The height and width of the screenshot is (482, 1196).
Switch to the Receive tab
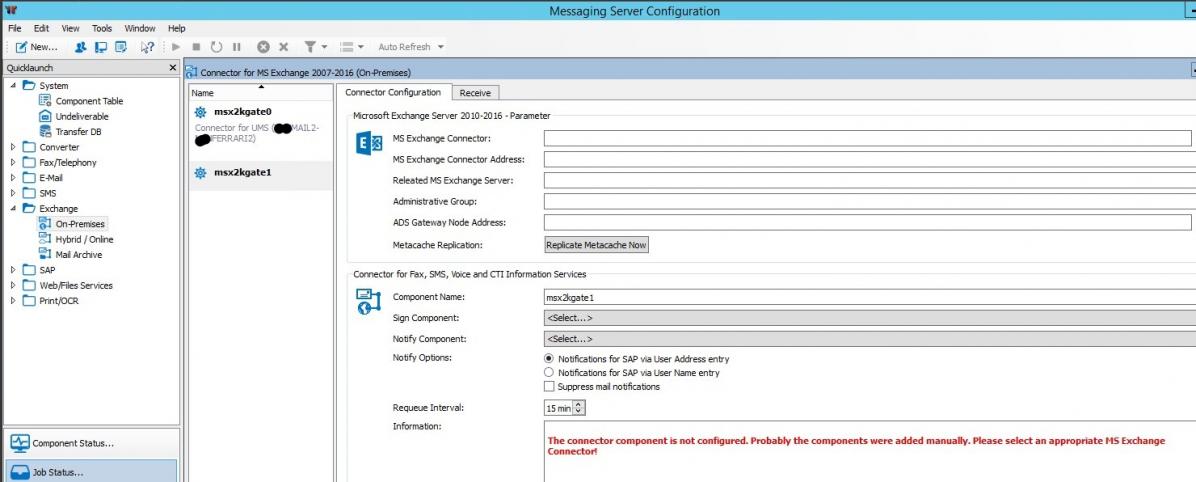[475, 93]
